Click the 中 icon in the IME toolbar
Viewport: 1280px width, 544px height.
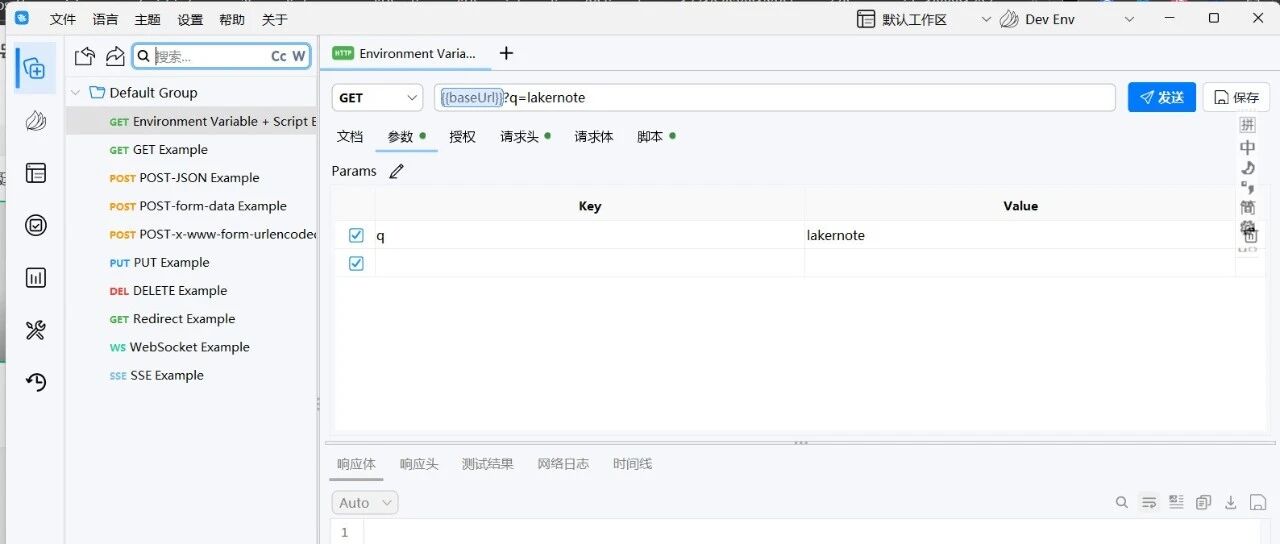1247,147
